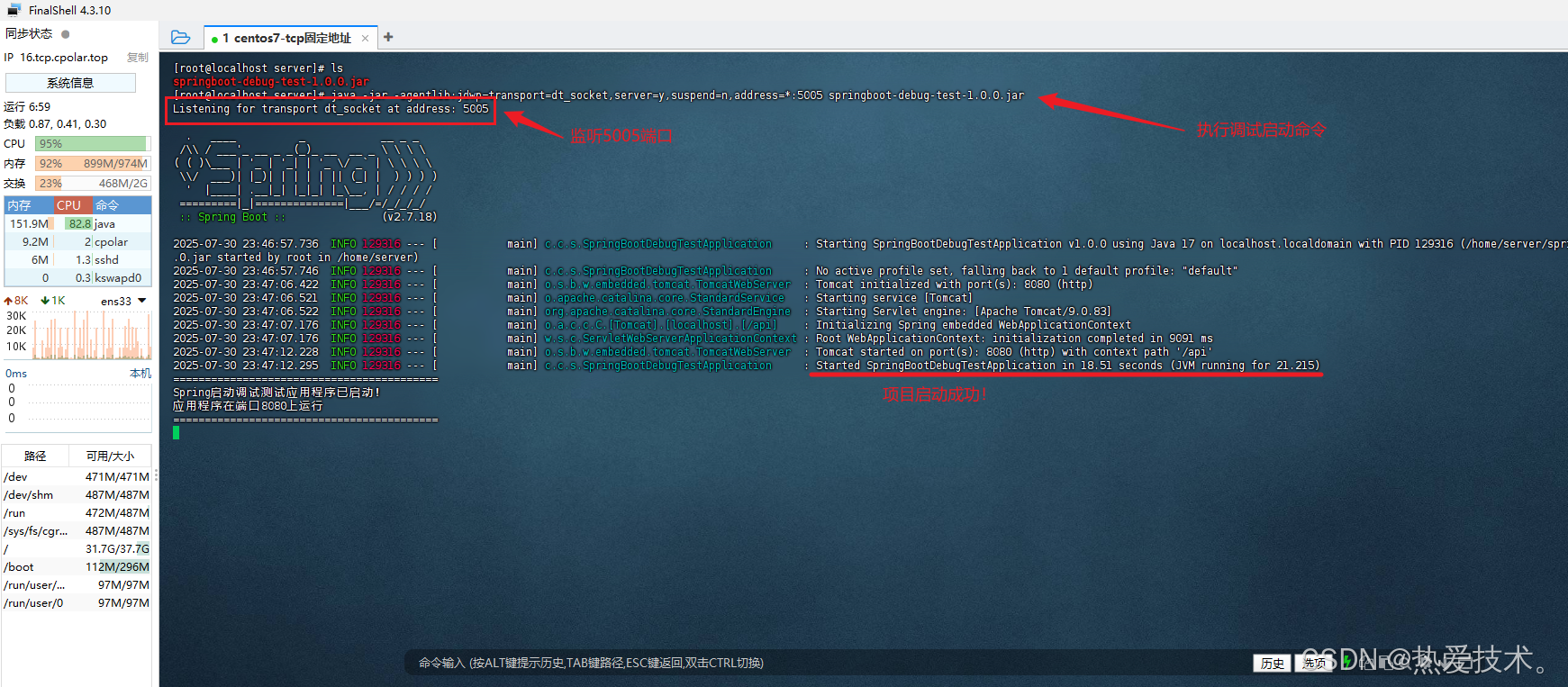Click the CPU usage progress bar
Viewport: 1568px width, 687px height.
click(91, 144)
